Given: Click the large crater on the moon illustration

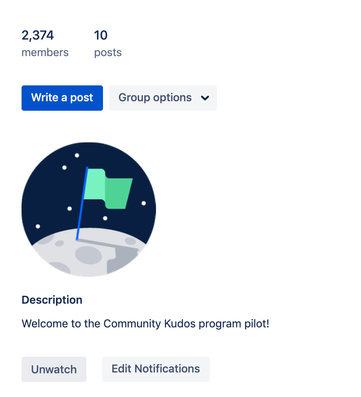Looking at the screenshot, I should [88, 255].
